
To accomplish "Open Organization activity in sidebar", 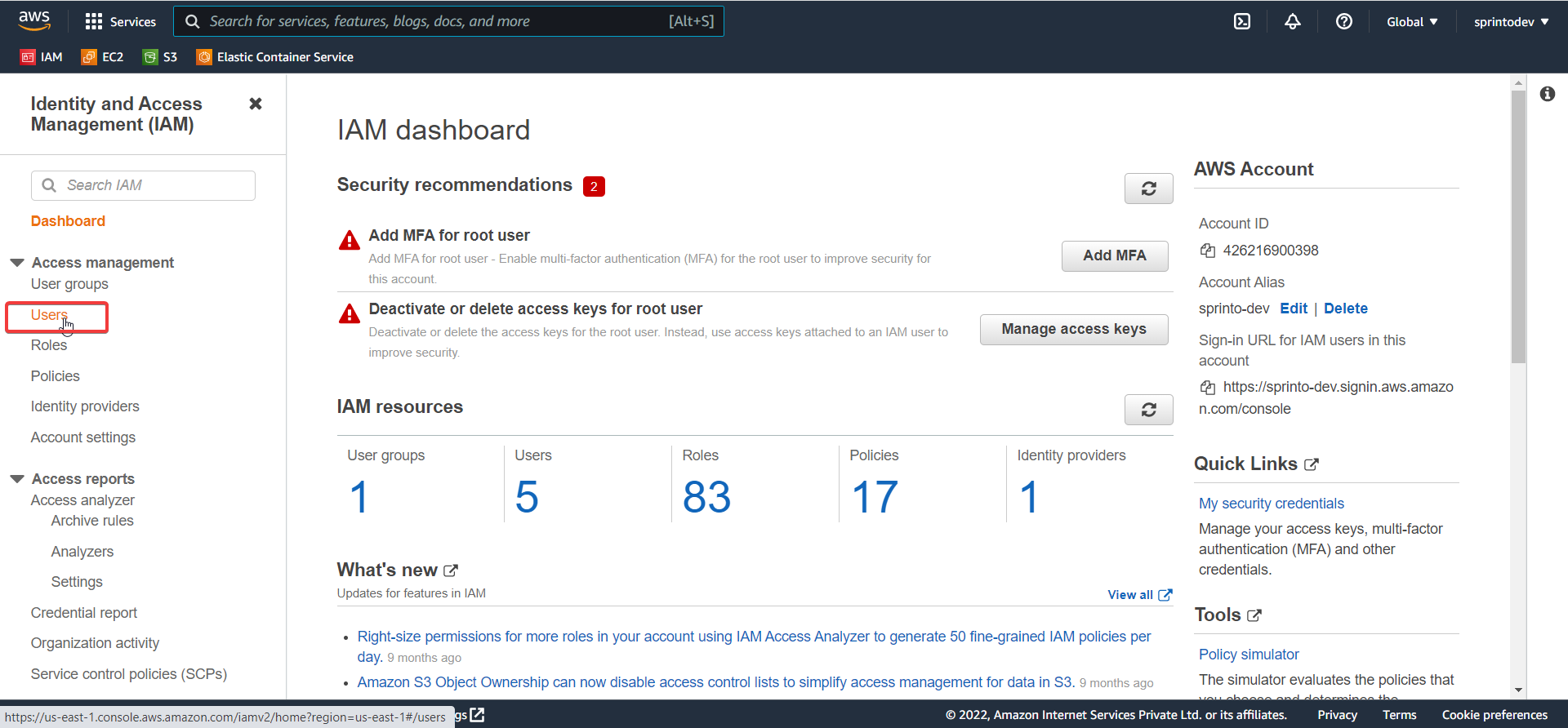I will click(95, 643).
